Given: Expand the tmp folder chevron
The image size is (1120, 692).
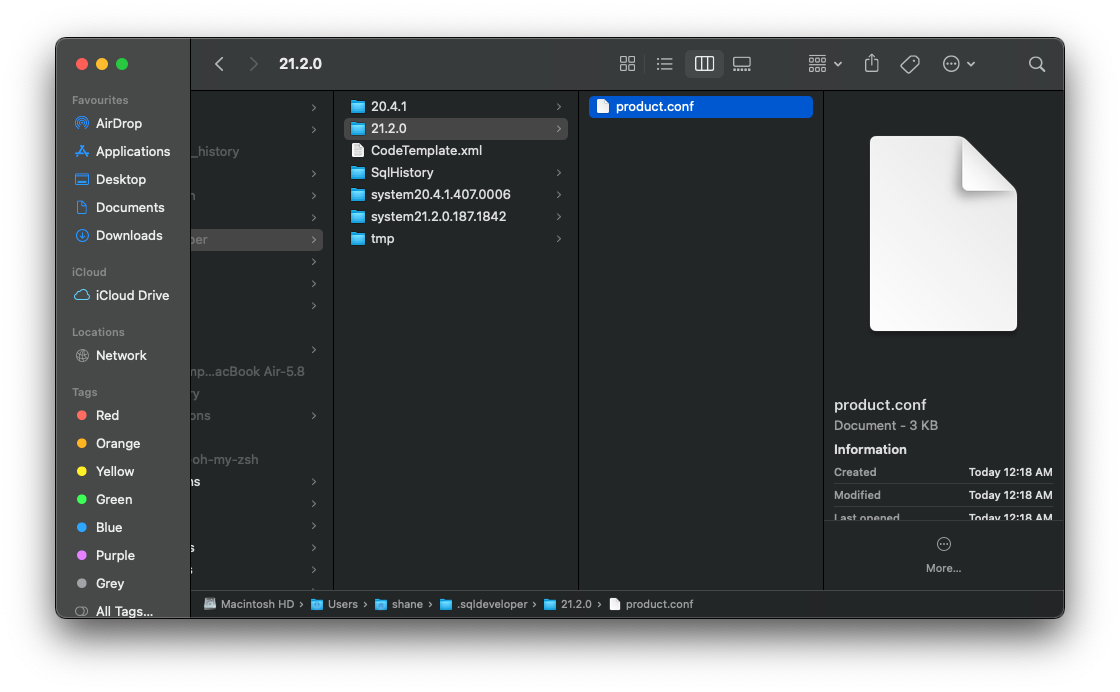Looking at the screenshot, I should point(559,239).
